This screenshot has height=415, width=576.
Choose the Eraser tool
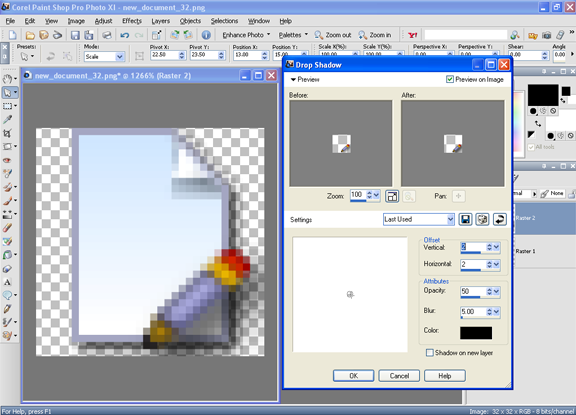point(7,228)
